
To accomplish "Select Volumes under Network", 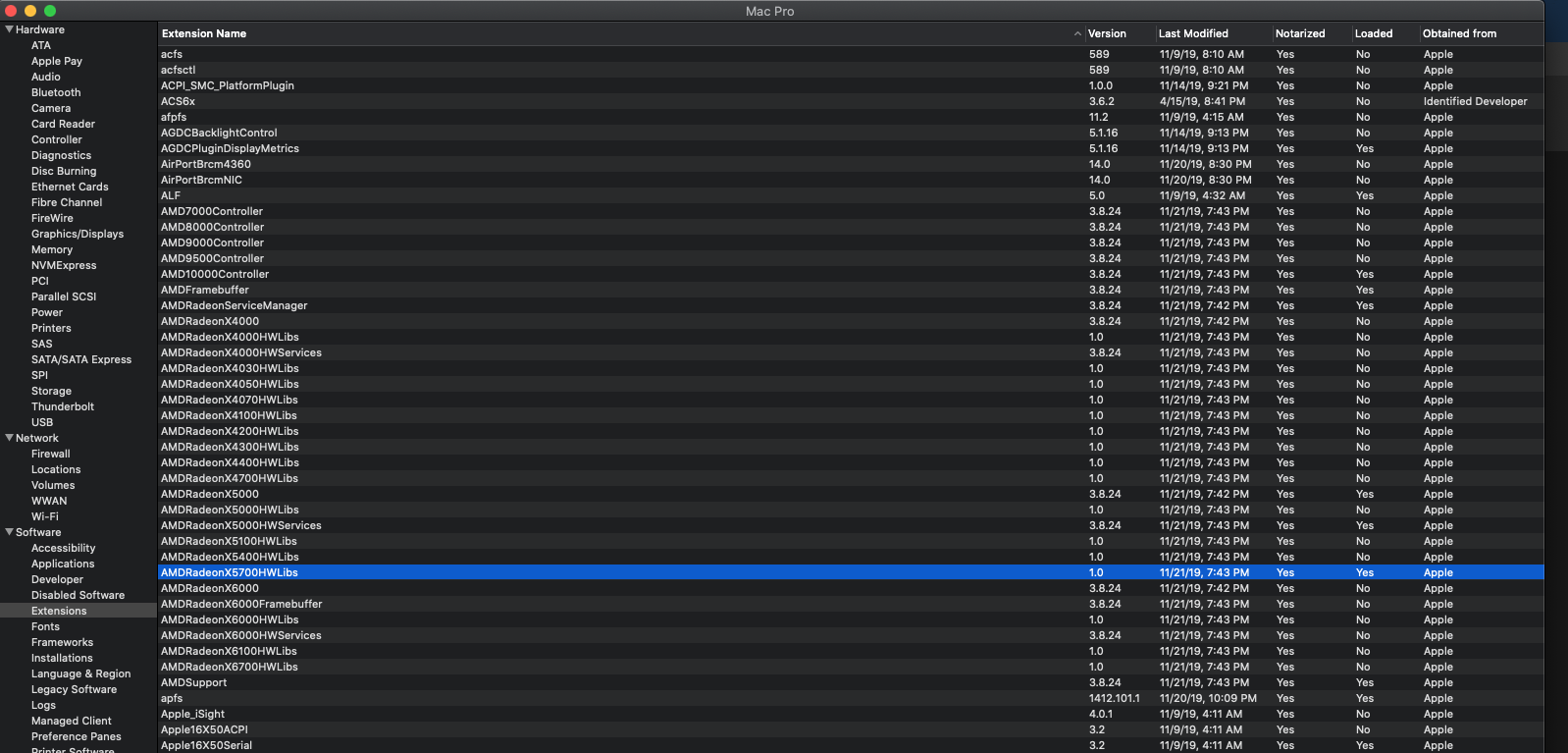I will [53, 485].
